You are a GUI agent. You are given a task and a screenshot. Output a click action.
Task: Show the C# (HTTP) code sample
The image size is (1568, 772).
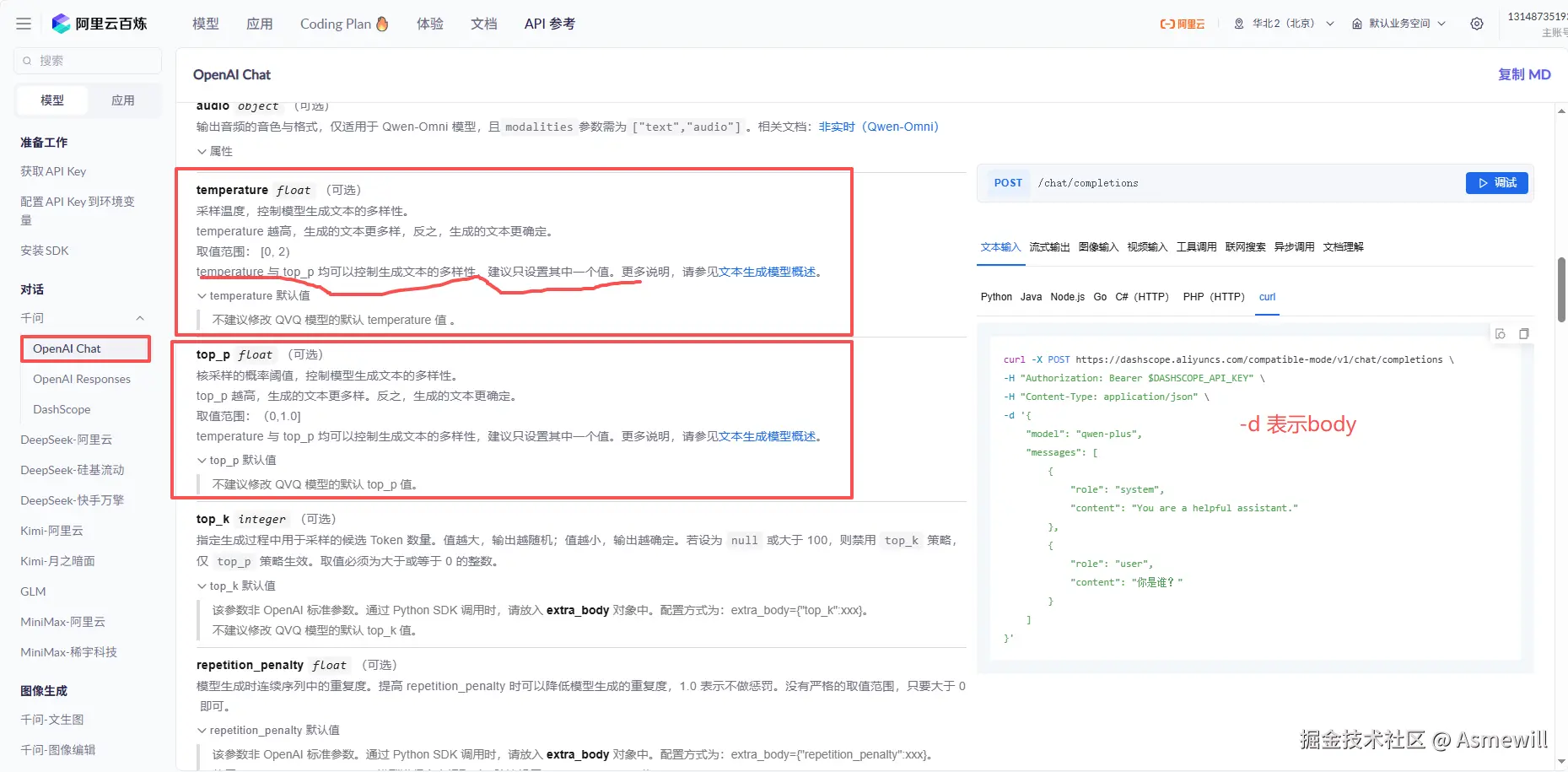1142,297
